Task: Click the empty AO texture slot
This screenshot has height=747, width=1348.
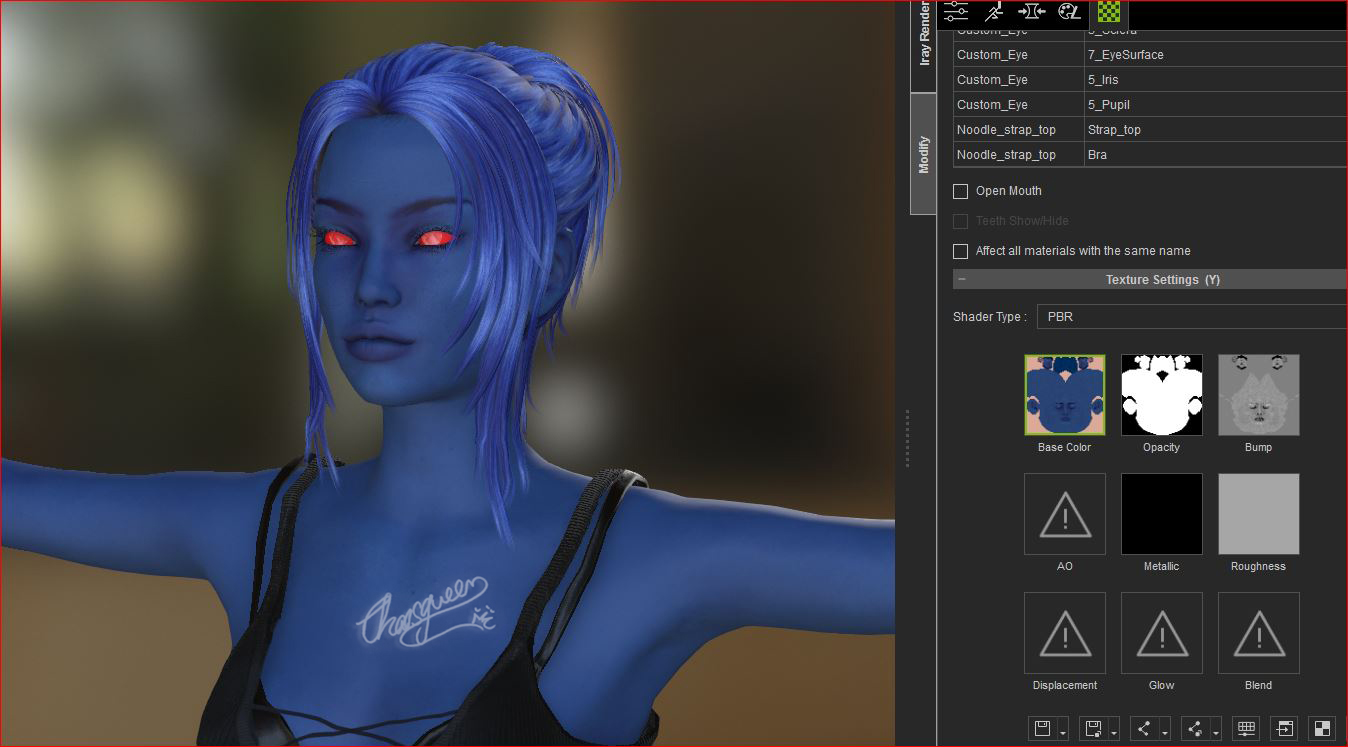Action: [x=1065, y=514]
